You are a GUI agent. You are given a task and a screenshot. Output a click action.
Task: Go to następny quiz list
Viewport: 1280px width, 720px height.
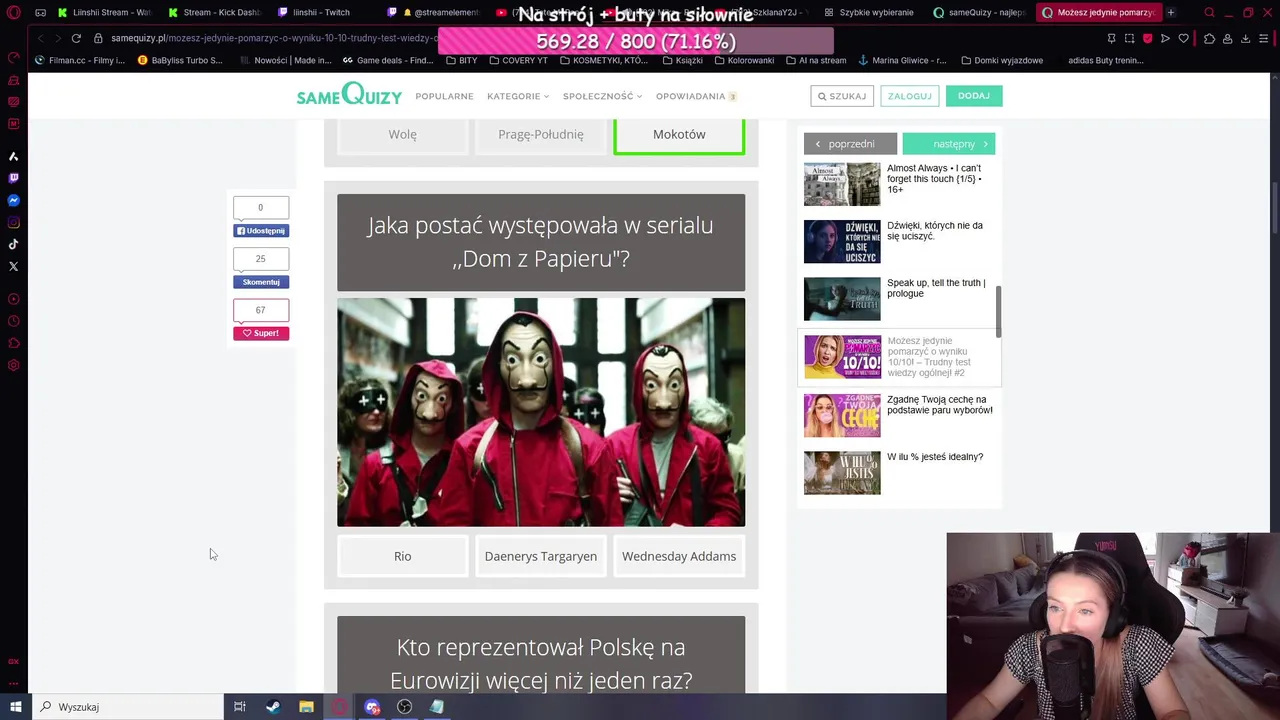click(x=949, y=144)
